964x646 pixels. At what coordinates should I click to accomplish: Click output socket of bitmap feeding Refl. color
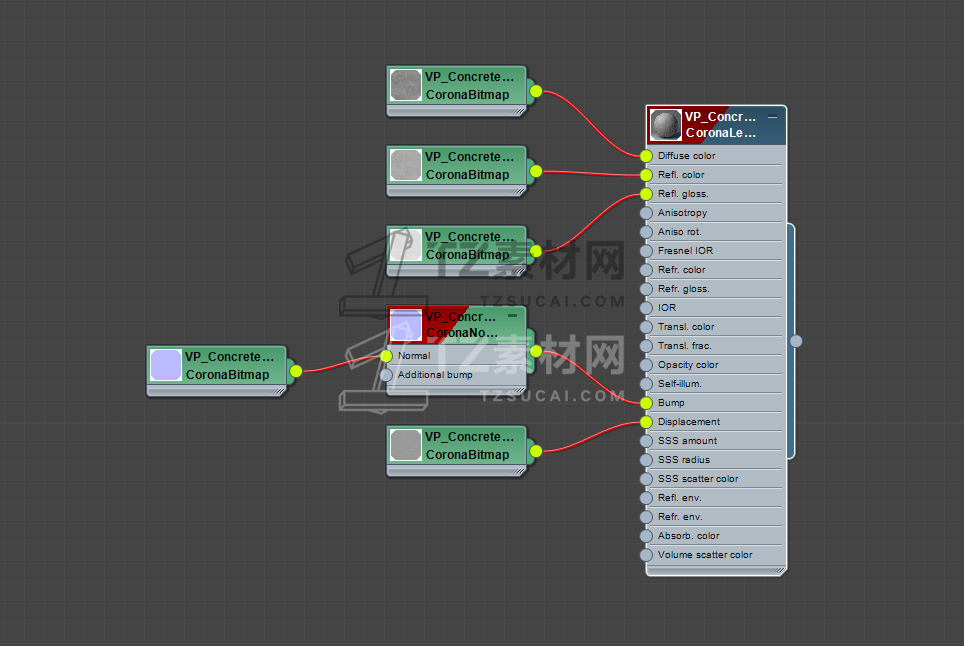(x=536, y=171)
